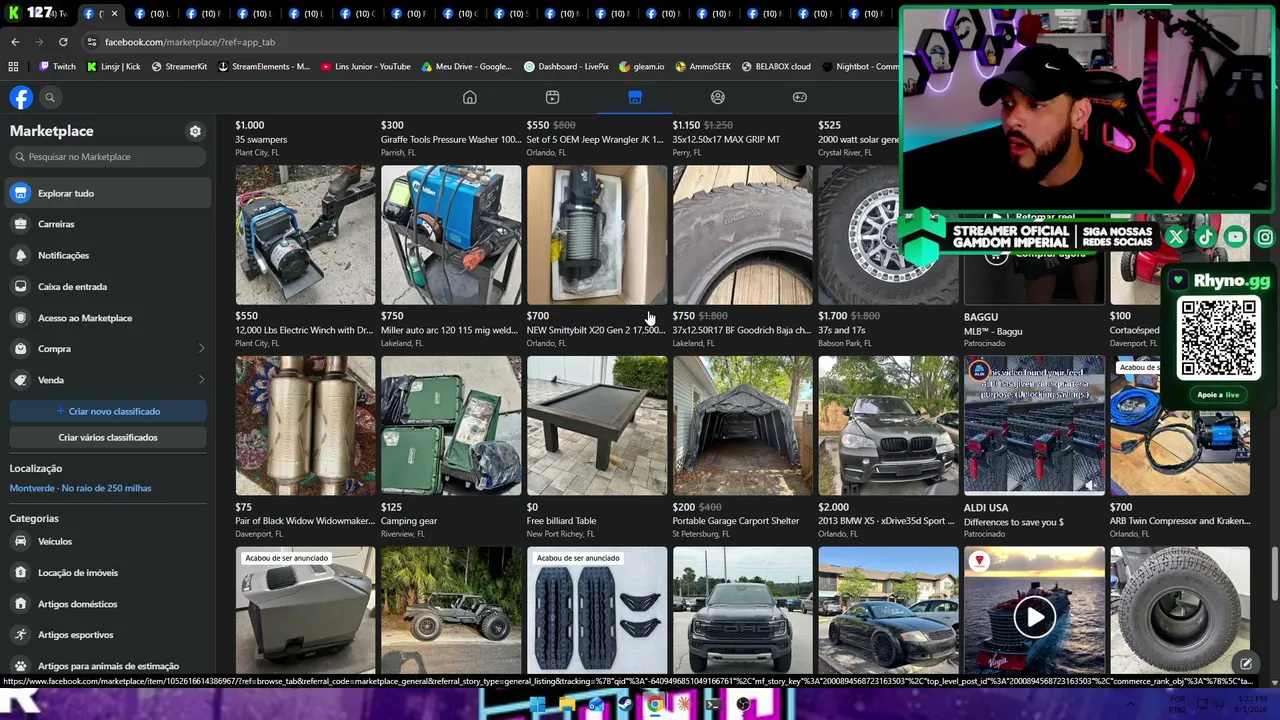Click the browser address bar URL
Image resolution: width=1280 pixels, height=720 pixels.
tap(190, 42)
